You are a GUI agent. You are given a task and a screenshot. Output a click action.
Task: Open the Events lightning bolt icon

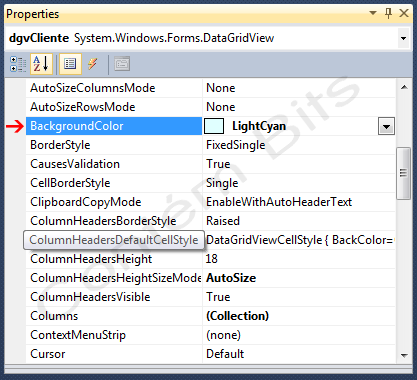(x=93, y=64)
